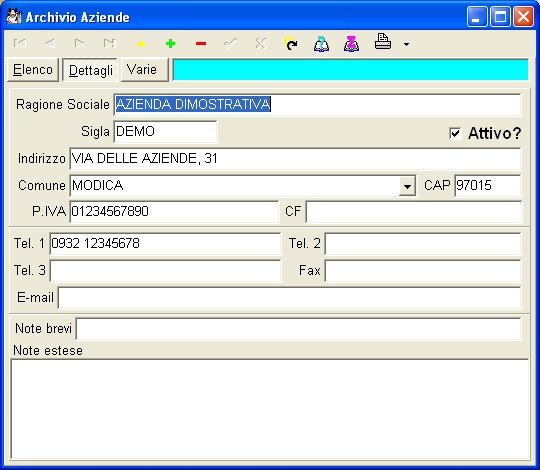The image size is (540, 470).
Task: Go to first record navigation icon
Action: point(20,43)
